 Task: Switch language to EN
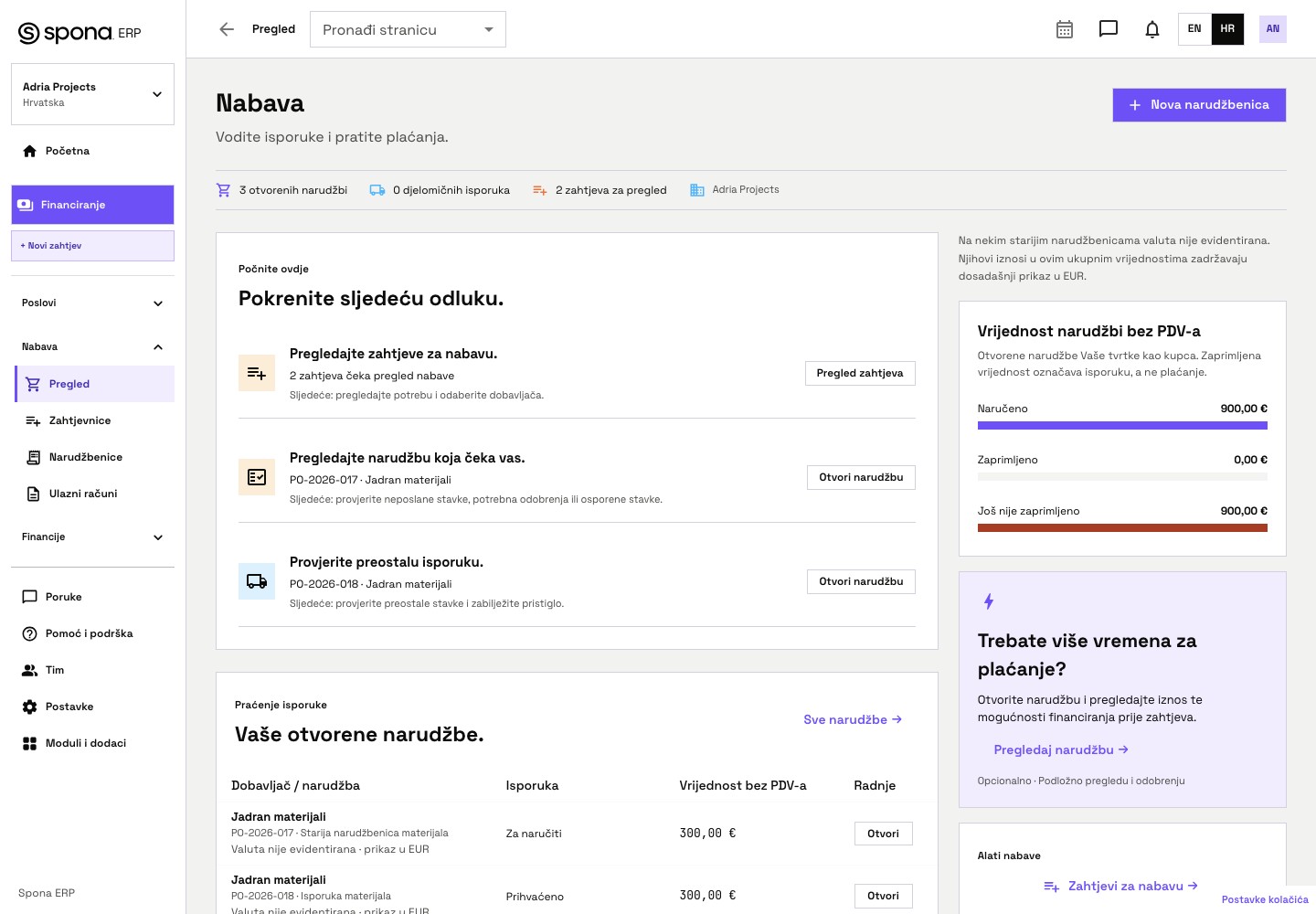1194,29
